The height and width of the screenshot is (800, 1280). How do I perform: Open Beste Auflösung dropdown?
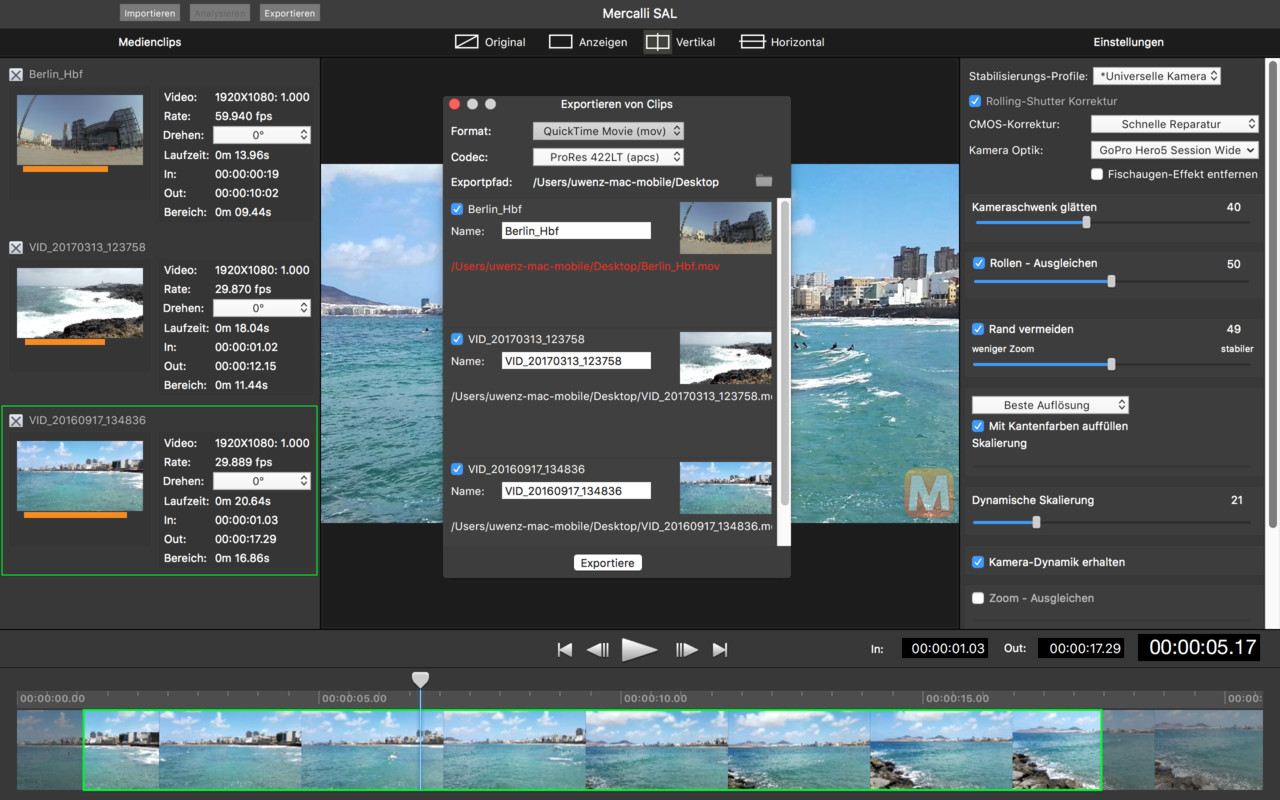point(1050,405)
